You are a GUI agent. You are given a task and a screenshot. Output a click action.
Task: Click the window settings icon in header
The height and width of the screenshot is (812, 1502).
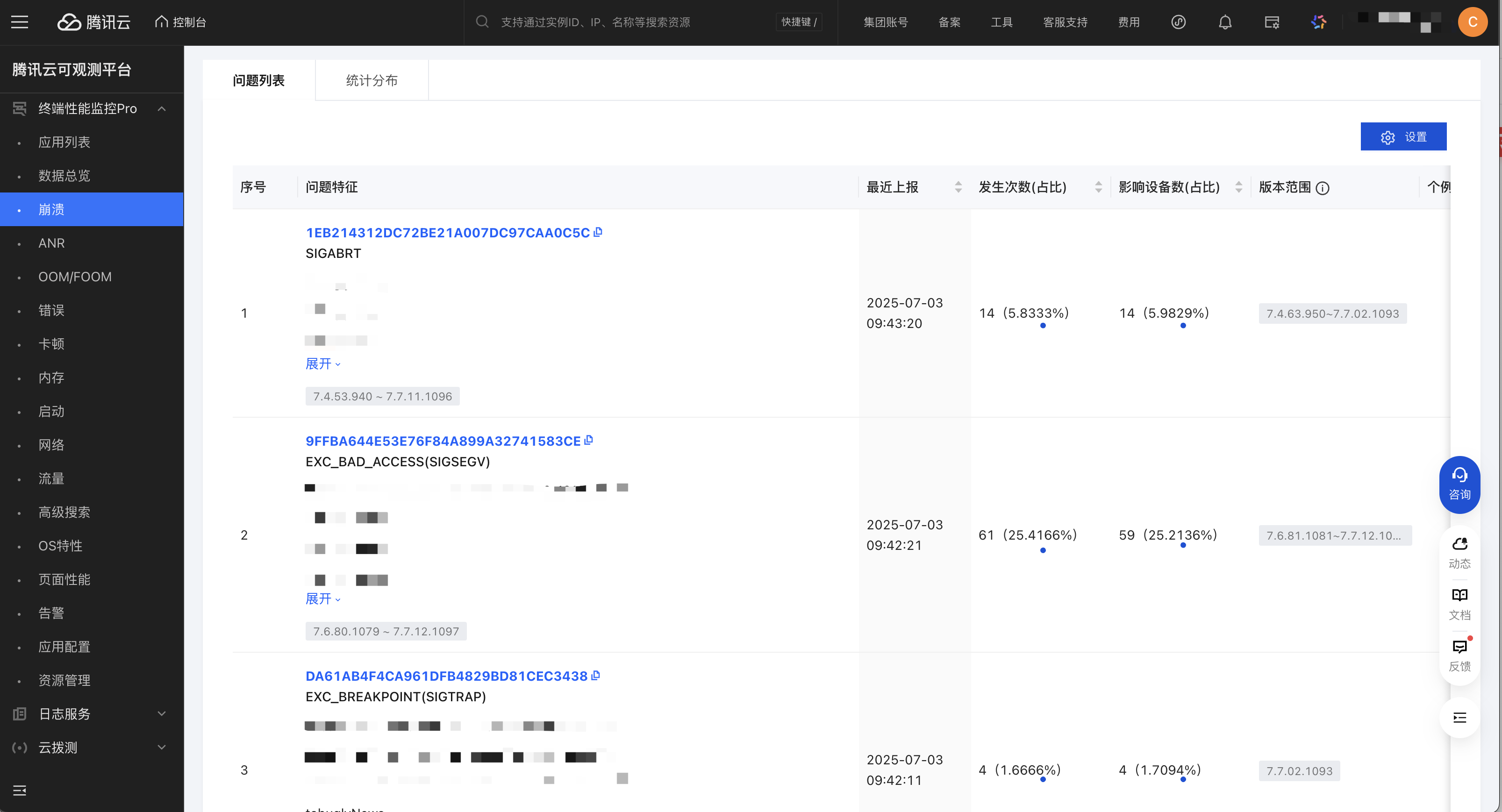[1272, 22]
